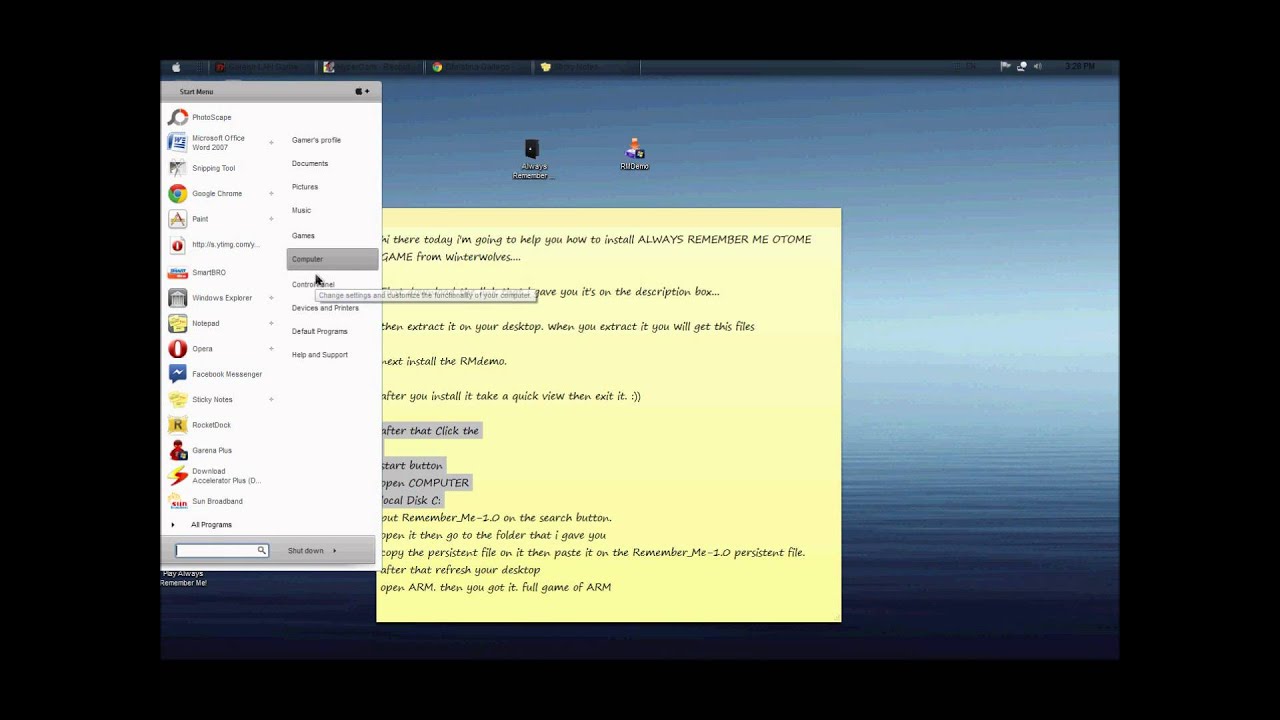Click the Apple logo start button on taskbar

[176, 67]
